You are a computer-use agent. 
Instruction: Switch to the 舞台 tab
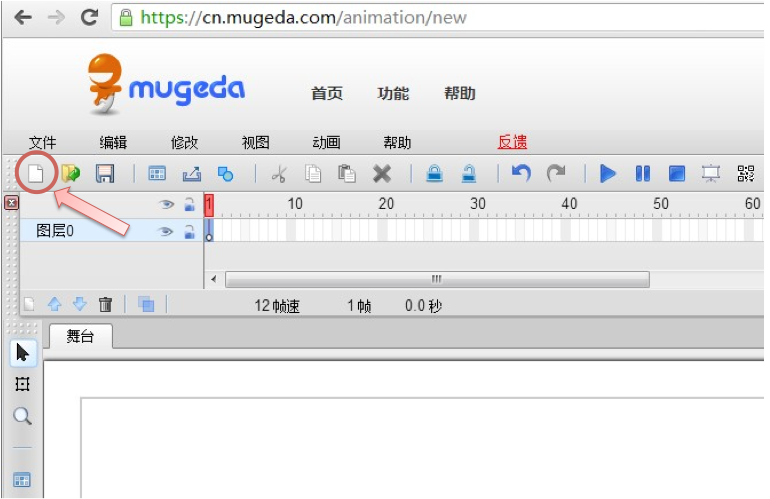pos(81,336)
